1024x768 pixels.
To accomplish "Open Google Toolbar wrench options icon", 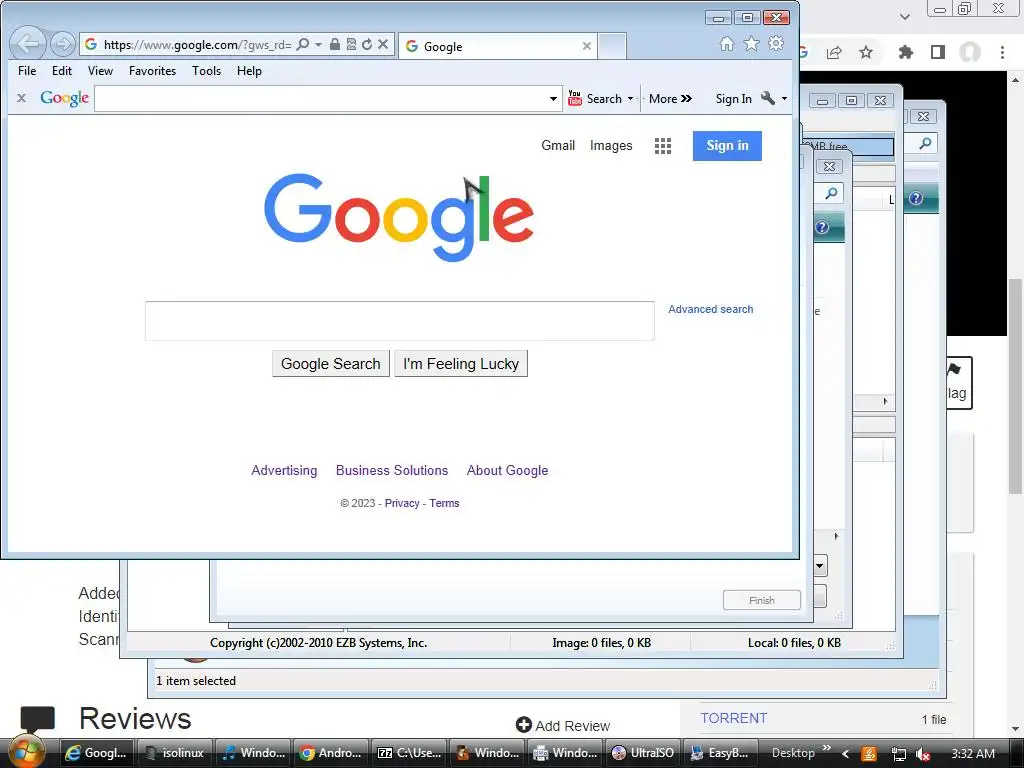I will [x=768, y=99].
